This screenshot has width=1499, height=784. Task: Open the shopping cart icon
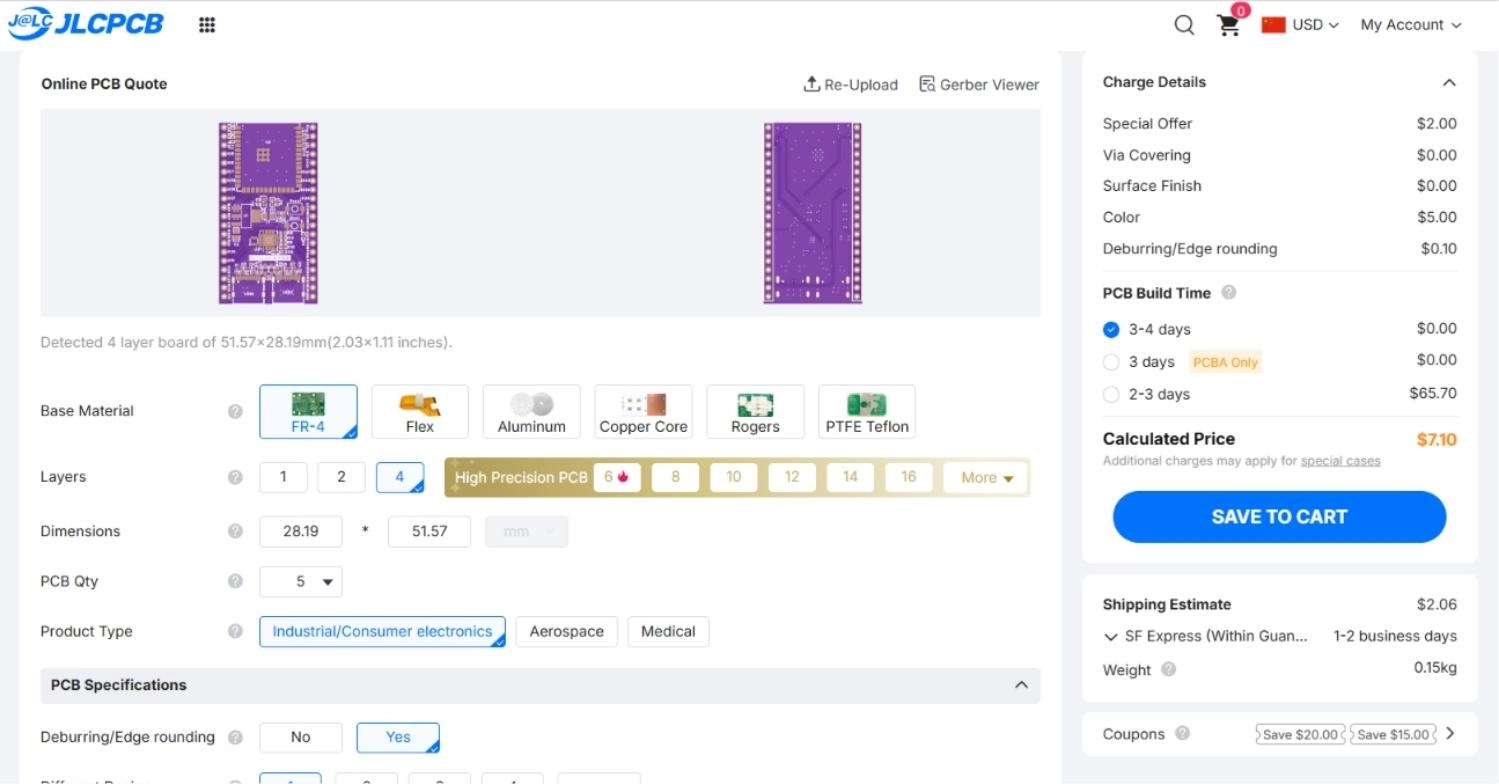1229,25
